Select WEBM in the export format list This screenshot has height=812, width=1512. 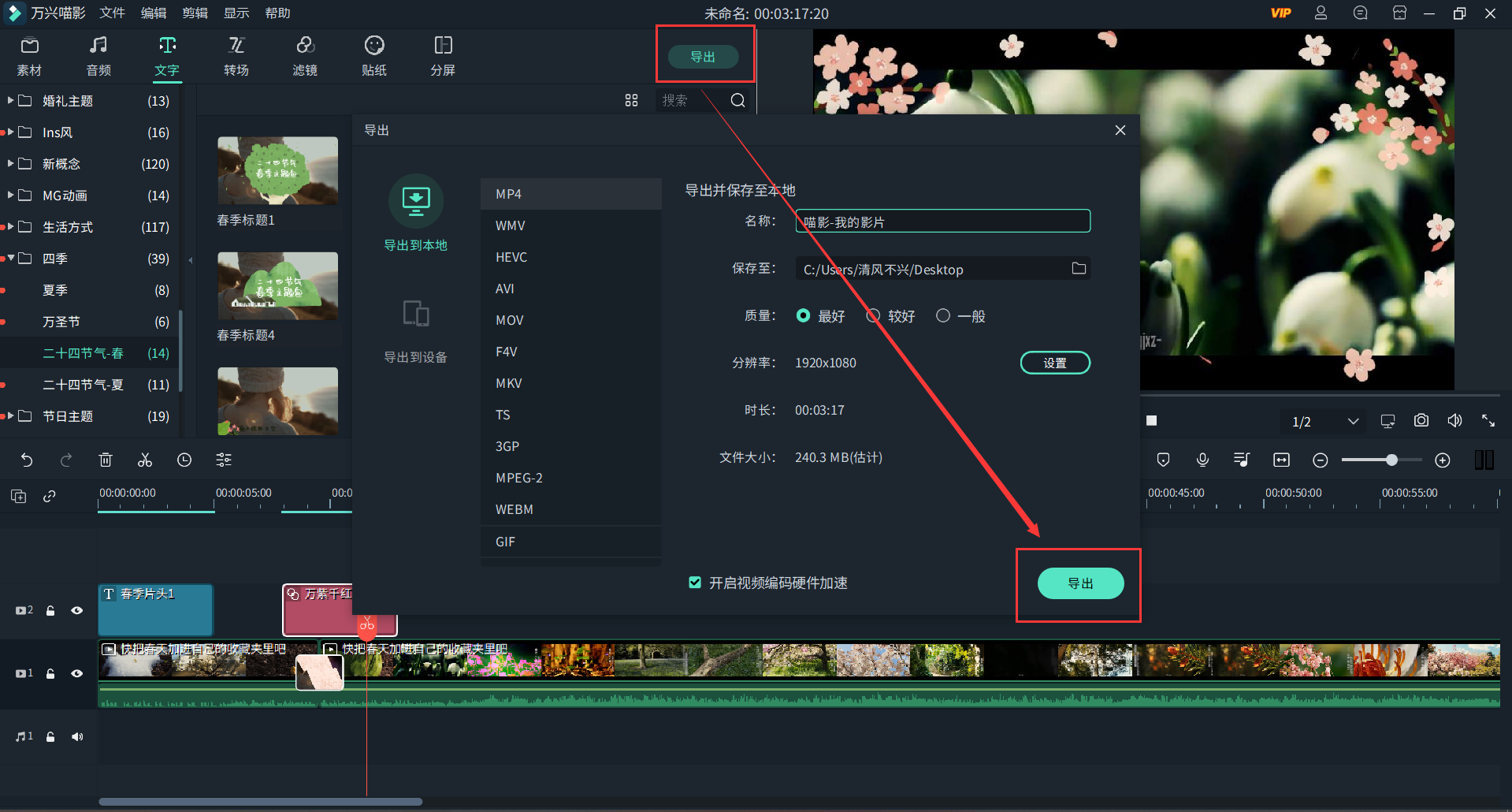point(514,508)
